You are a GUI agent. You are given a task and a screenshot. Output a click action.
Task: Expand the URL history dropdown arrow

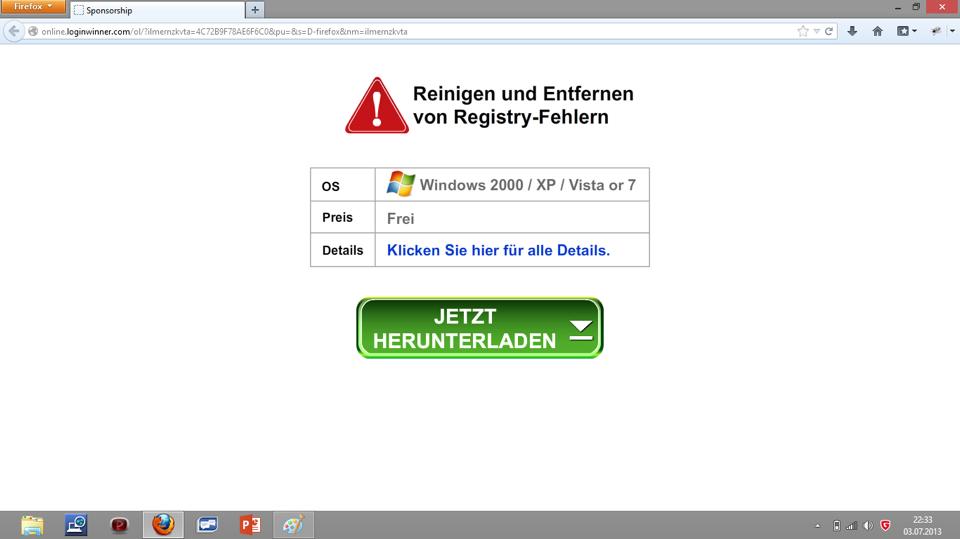pos(816,31)
